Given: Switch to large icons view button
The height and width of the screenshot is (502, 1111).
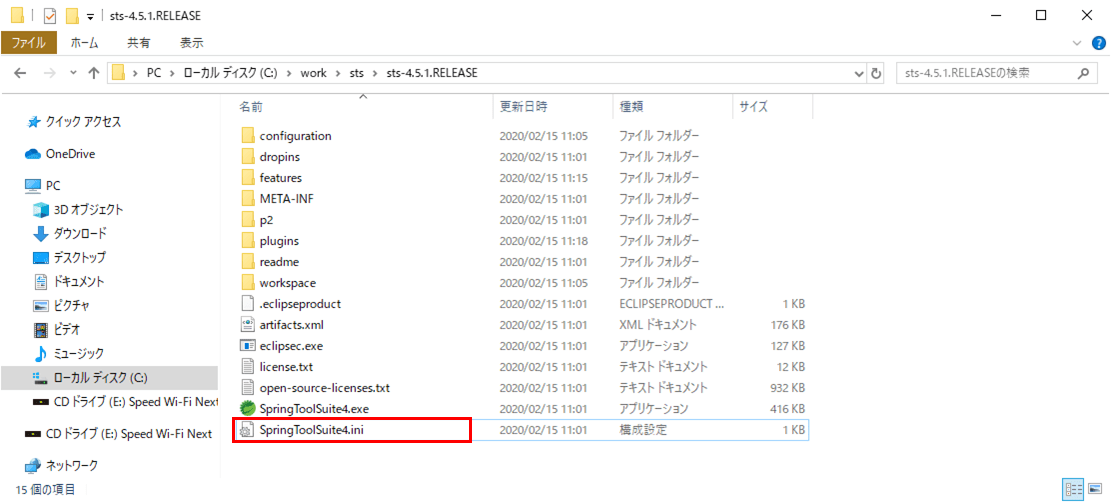Looking at the screenshot, I should pos(1095,489).
